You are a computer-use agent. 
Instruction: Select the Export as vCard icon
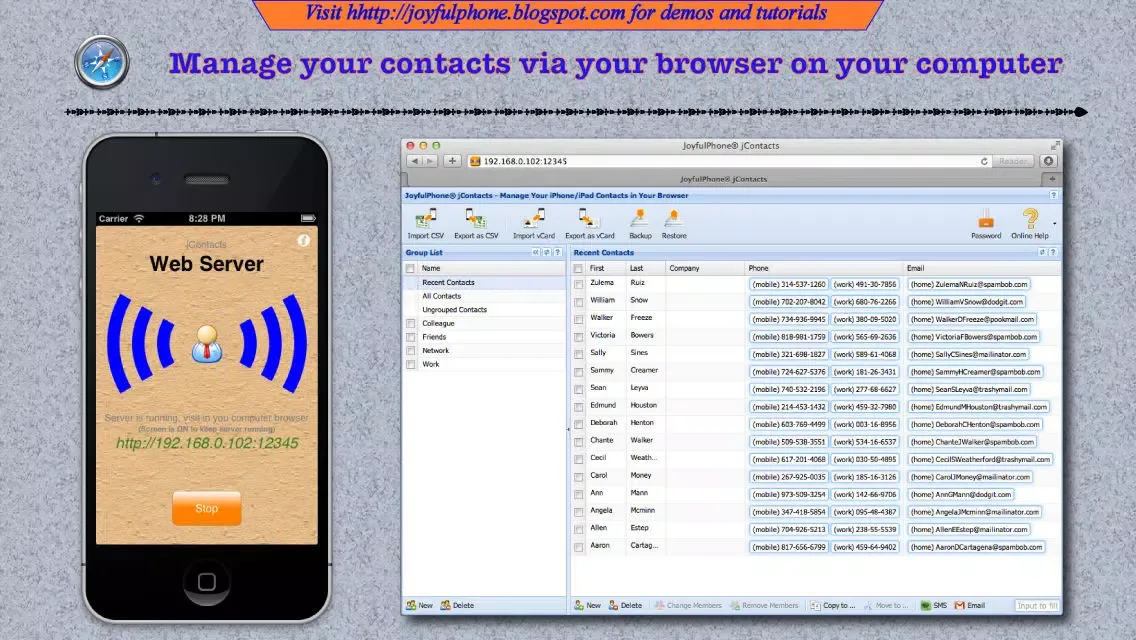coord(589,224)
